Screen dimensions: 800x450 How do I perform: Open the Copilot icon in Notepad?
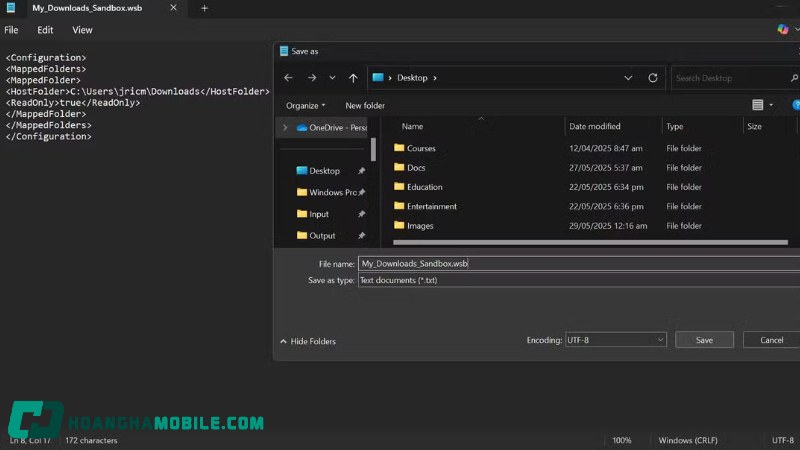pos(783,30)
